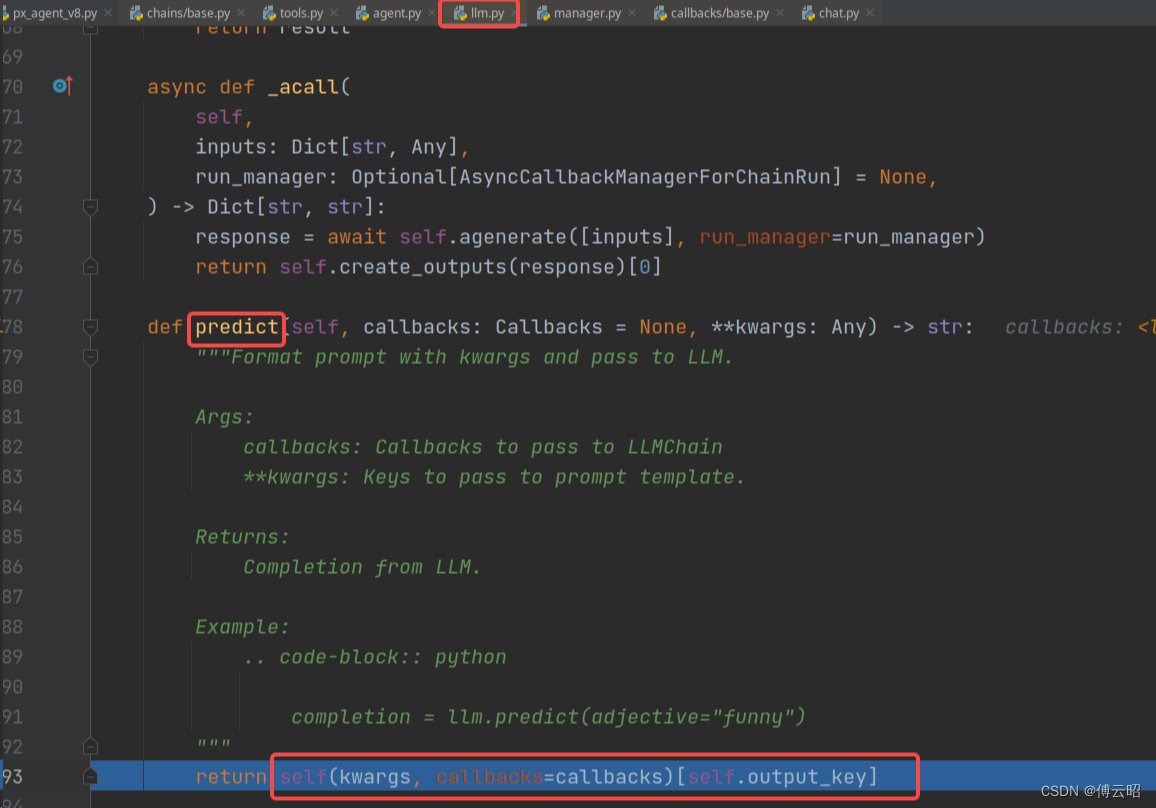The image size is (1156, 808).
Task: Click the 'Args:' docstring heading
Action: (224, 417)
